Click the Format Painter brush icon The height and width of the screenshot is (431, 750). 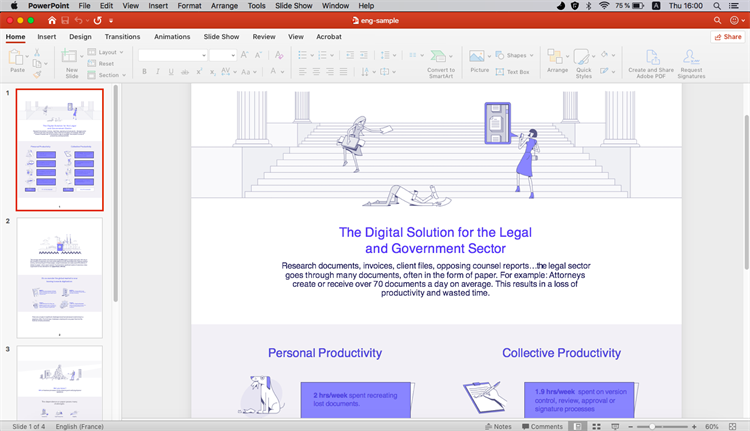coord(37,74)
